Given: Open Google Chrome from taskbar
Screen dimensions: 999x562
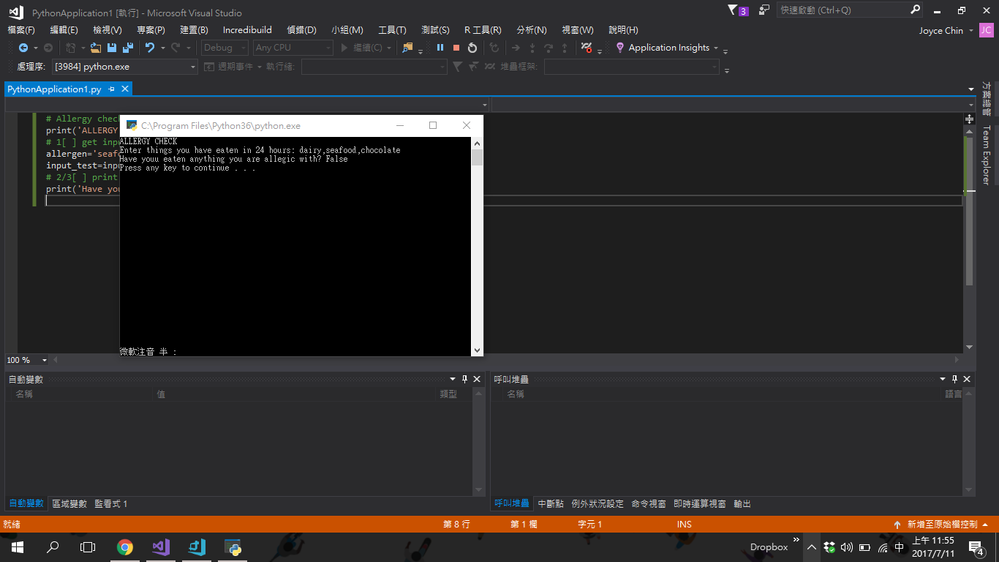Looking at the screenshot, I should (125, 547).
